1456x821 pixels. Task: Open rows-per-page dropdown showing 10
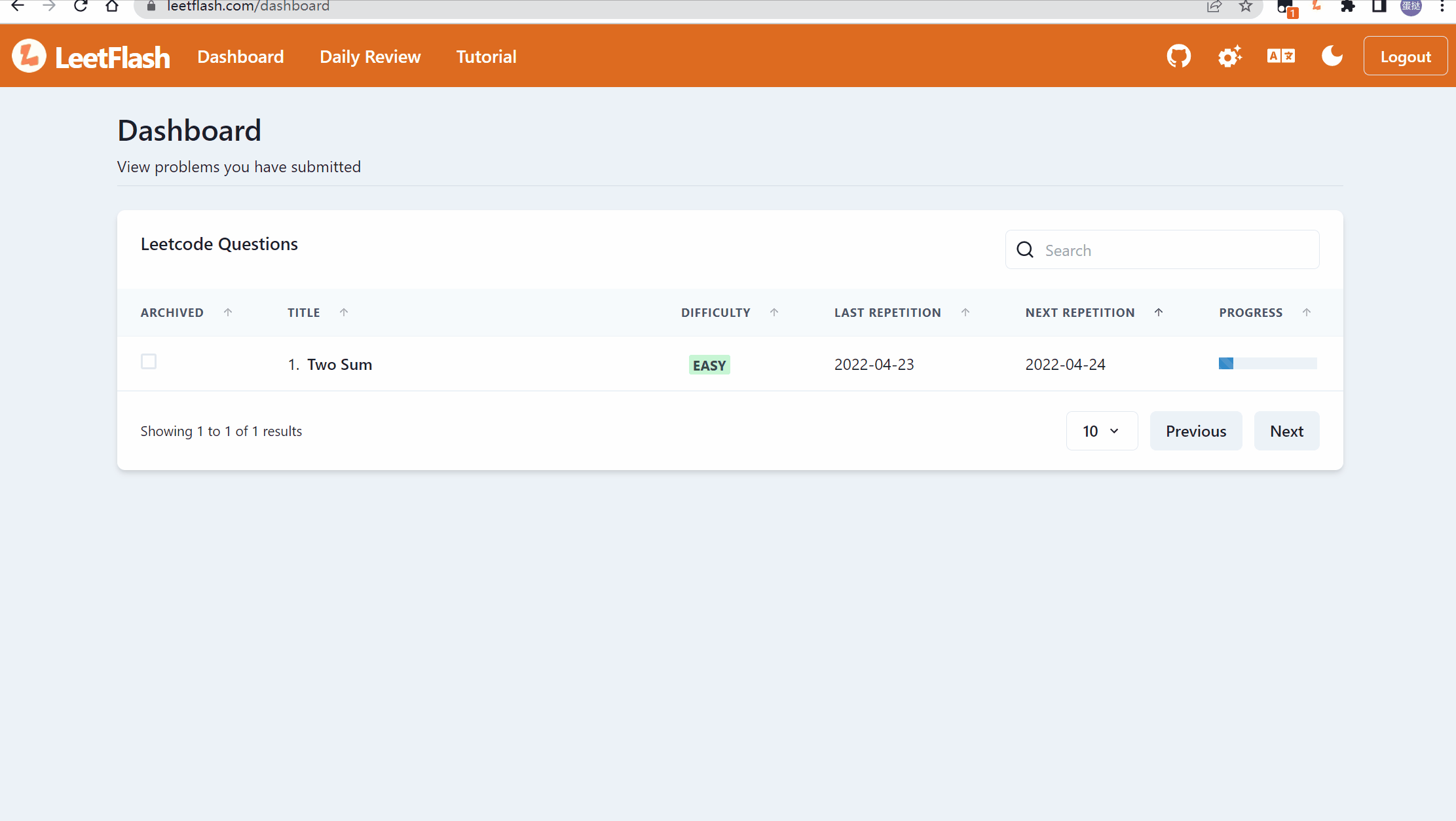[x=1102, y=431]
